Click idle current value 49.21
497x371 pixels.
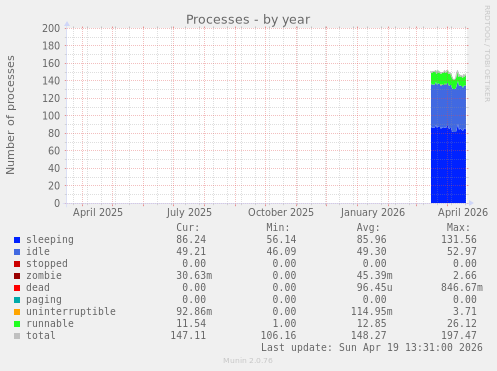pos(191,251)
